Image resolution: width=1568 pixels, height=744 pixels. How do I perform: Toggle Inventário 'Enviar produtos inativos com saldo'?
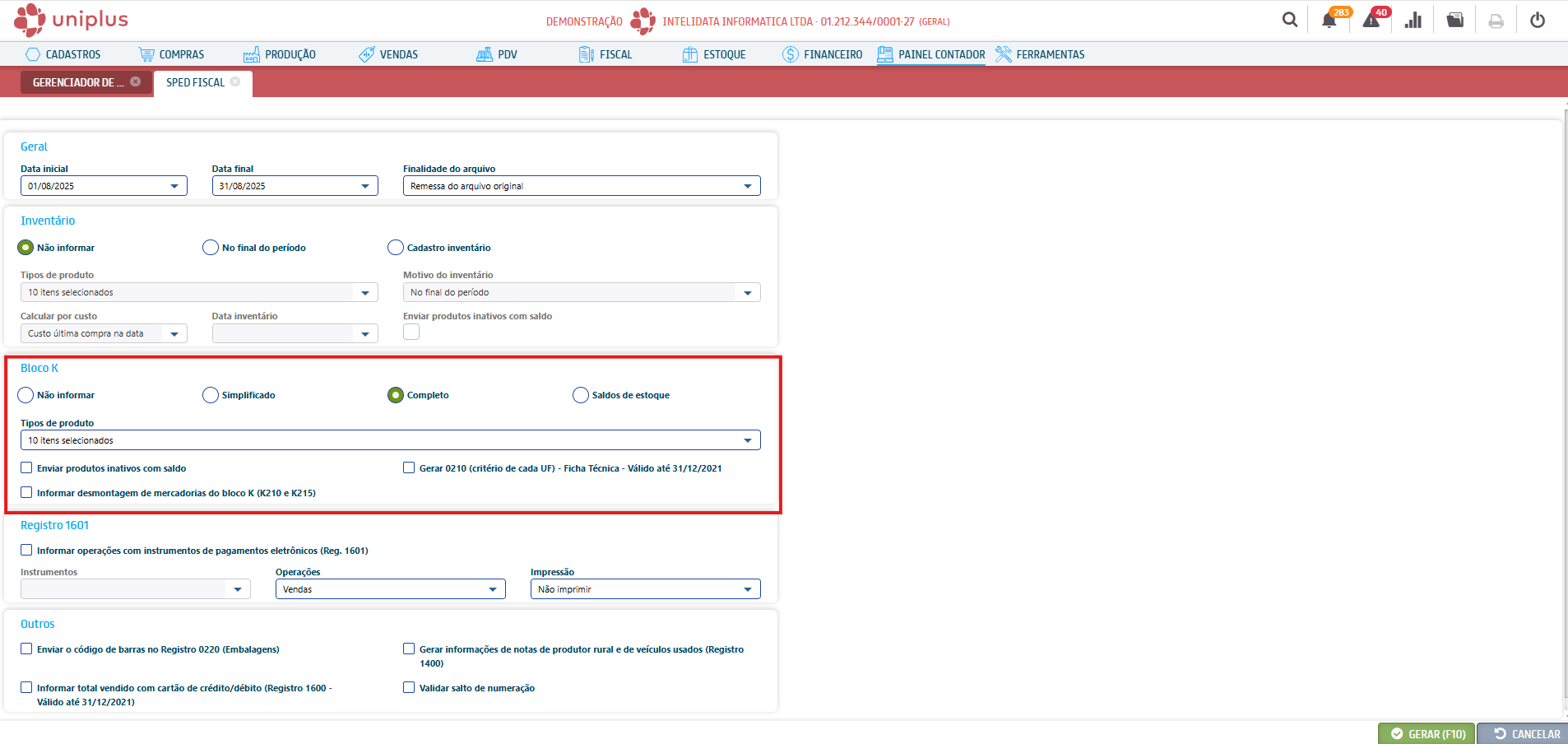coord(411,332)
